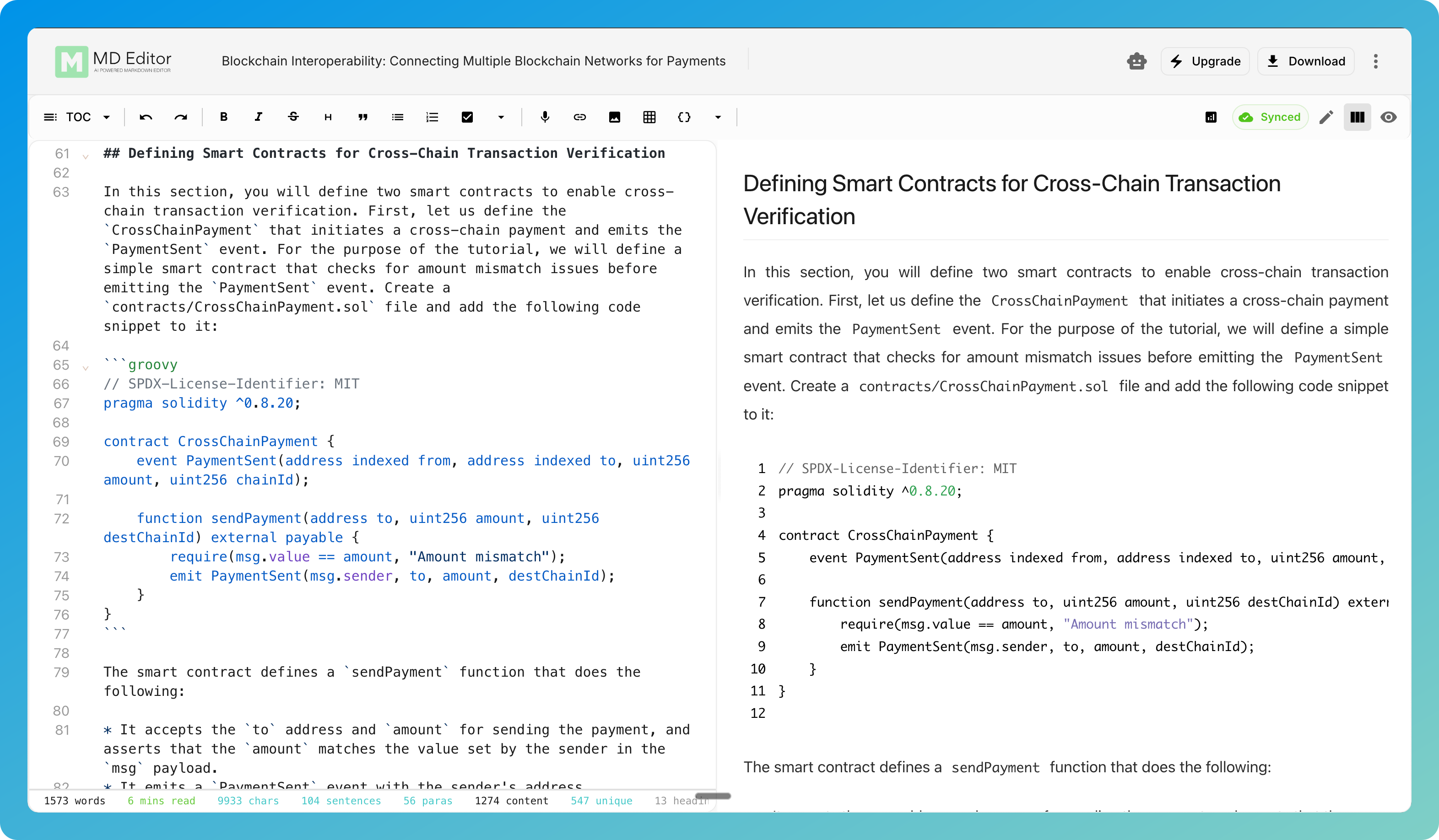
Task: Collapse the heading fold at line 61
Action: pyautogui.click(x=86, y=156)
